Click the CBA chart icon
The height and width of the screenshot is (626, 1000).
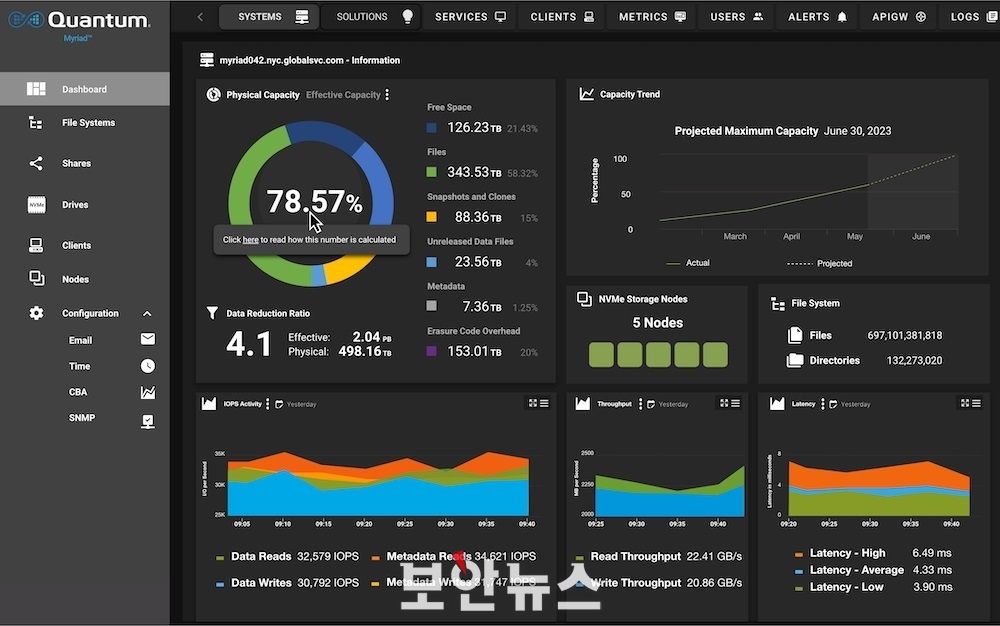tap(148, 393)
